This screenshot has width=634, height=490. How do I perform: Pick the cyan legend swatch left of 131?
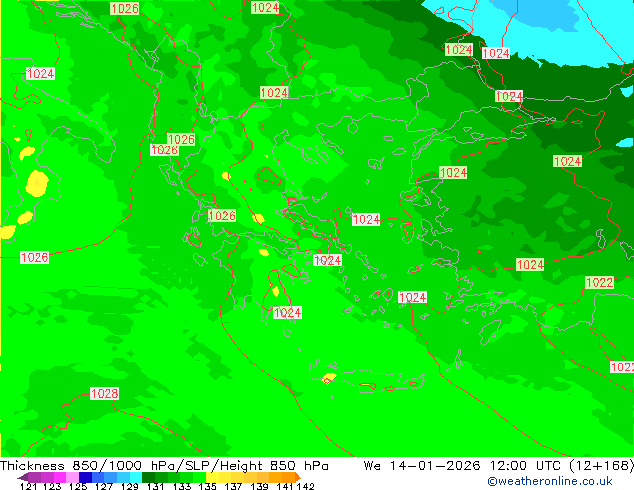136,477
